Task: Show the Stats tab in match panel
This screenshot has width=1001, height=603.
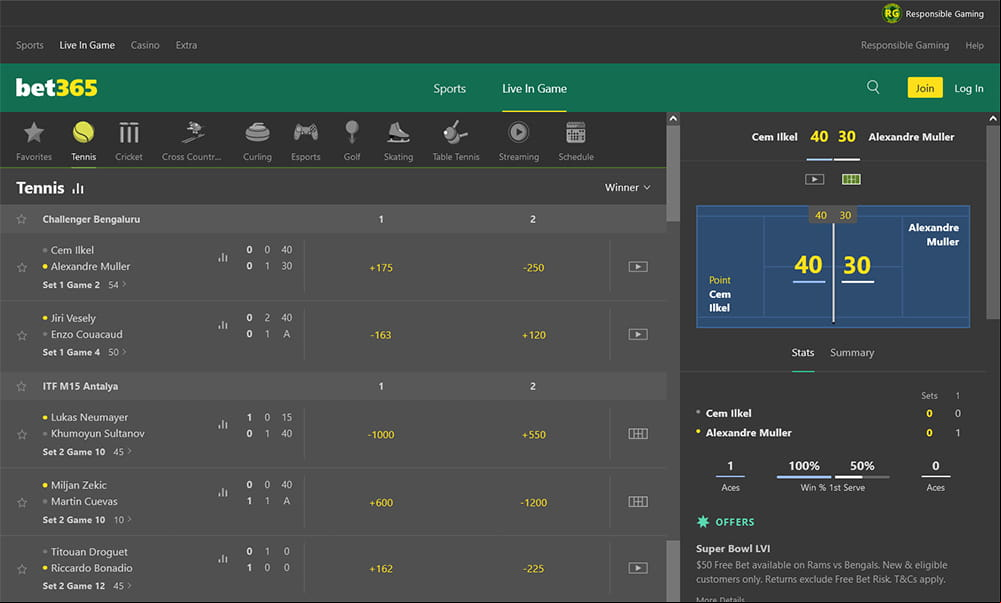Action: click(802, 352)
